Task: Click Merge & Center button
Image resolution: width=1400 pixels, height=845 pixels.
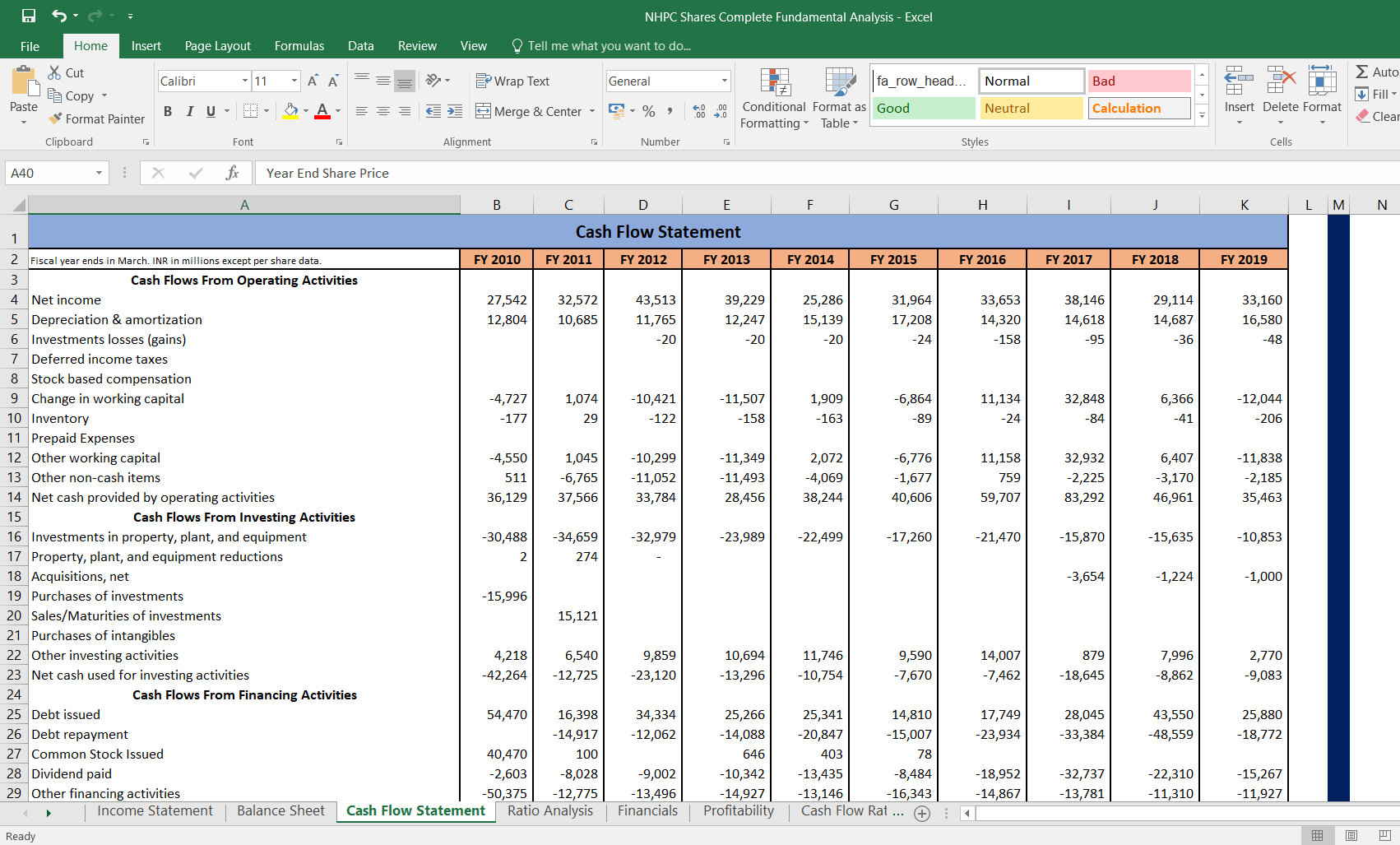Action: (529, 111)
